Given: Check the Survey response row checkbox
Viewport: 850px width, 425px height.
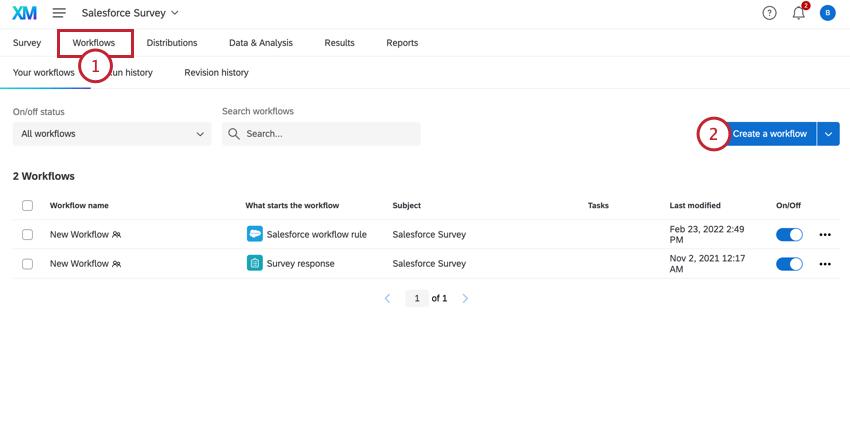Looking at the screenshot, I should [28, 264].
